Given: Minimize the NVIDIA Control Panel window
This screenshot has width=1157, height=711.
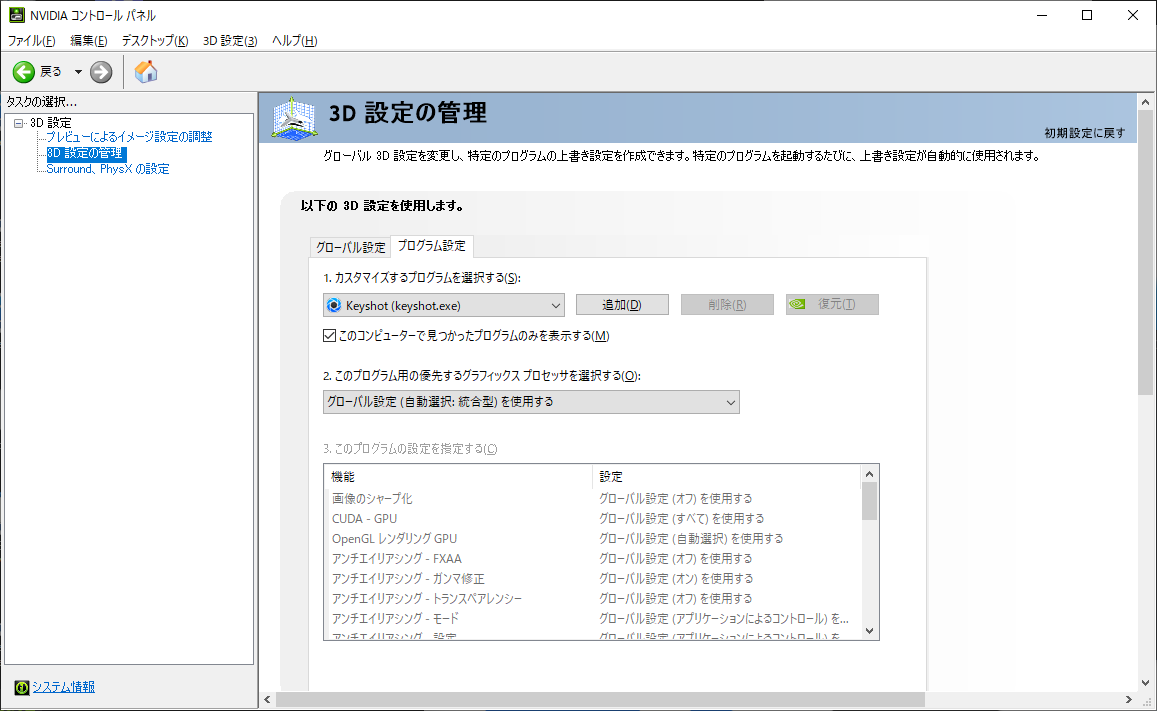Looking at the screenshot, I should pos(1042,15).
